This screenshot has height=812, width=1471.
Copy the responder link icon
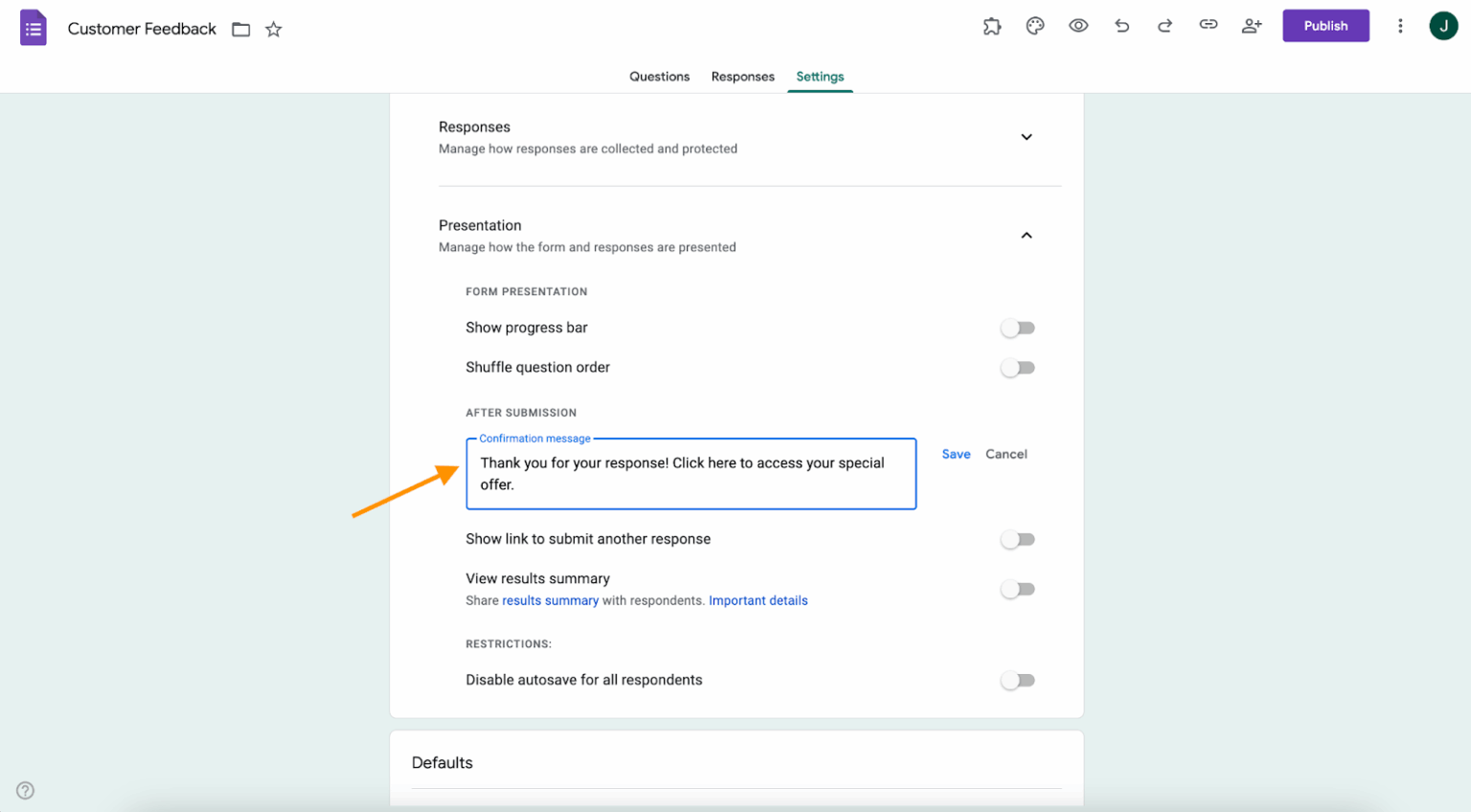[1208, 26]
